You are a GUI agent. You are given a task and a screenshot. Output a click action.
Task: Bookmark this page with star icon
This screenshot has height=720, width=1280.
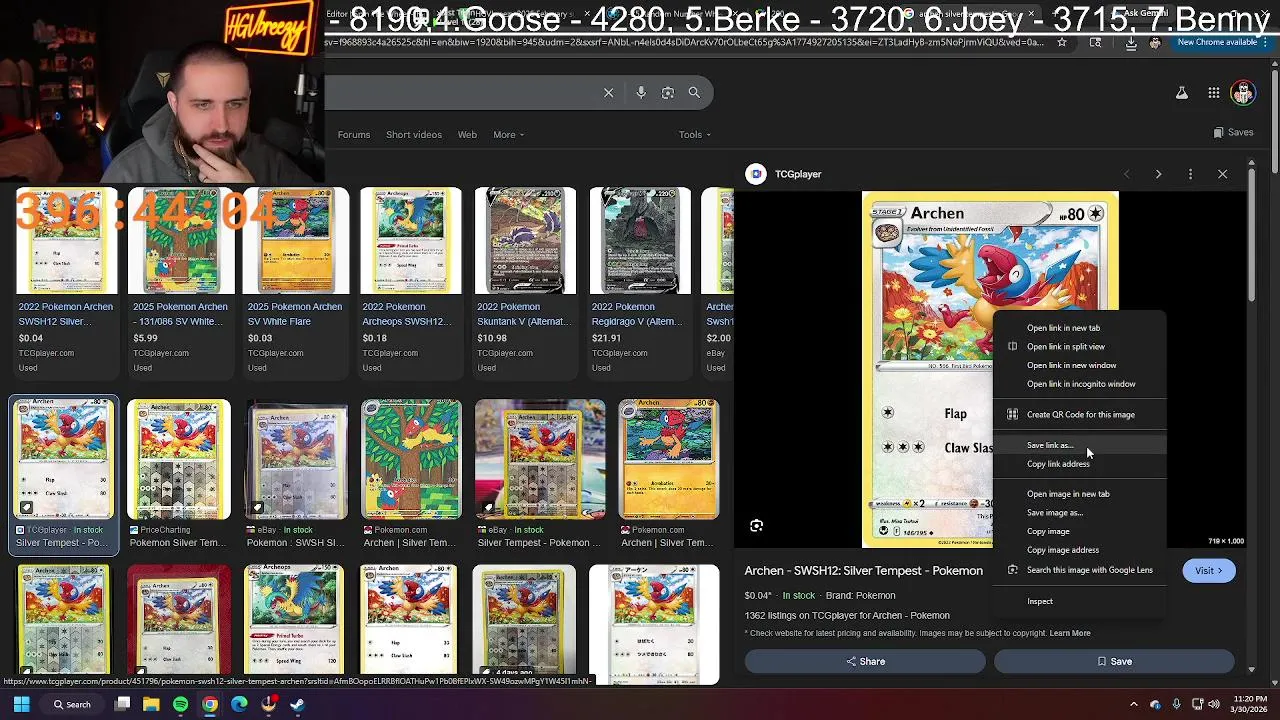1062,42
